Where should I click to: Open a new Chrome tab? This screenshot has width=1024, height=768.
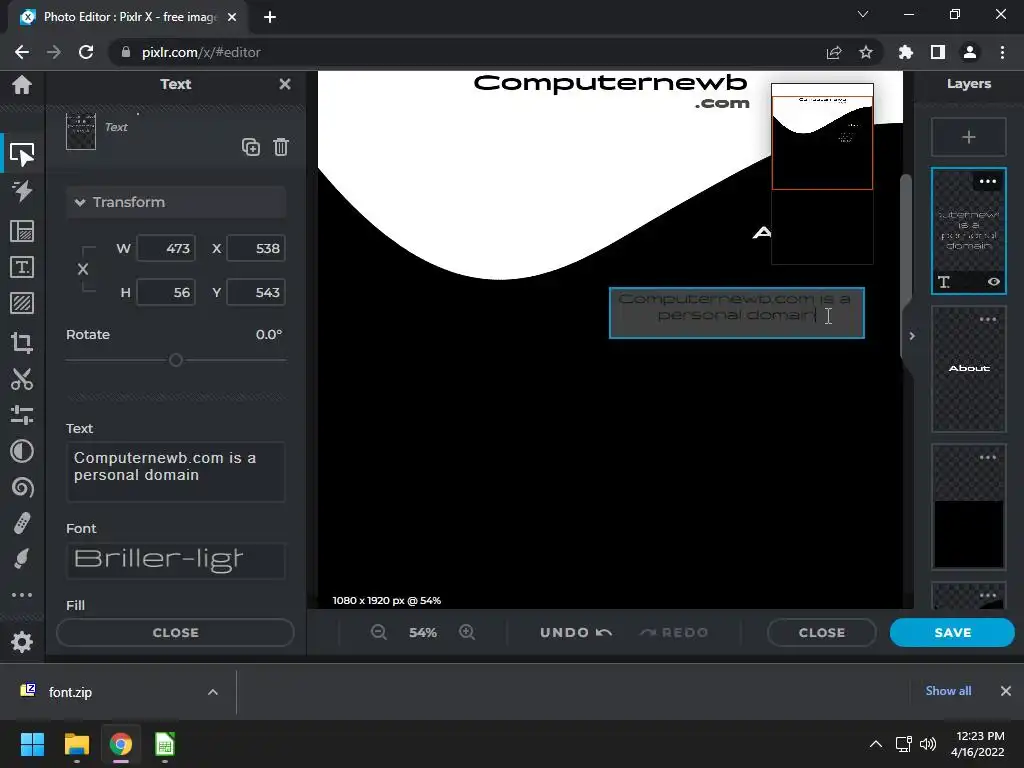(270, 17)
